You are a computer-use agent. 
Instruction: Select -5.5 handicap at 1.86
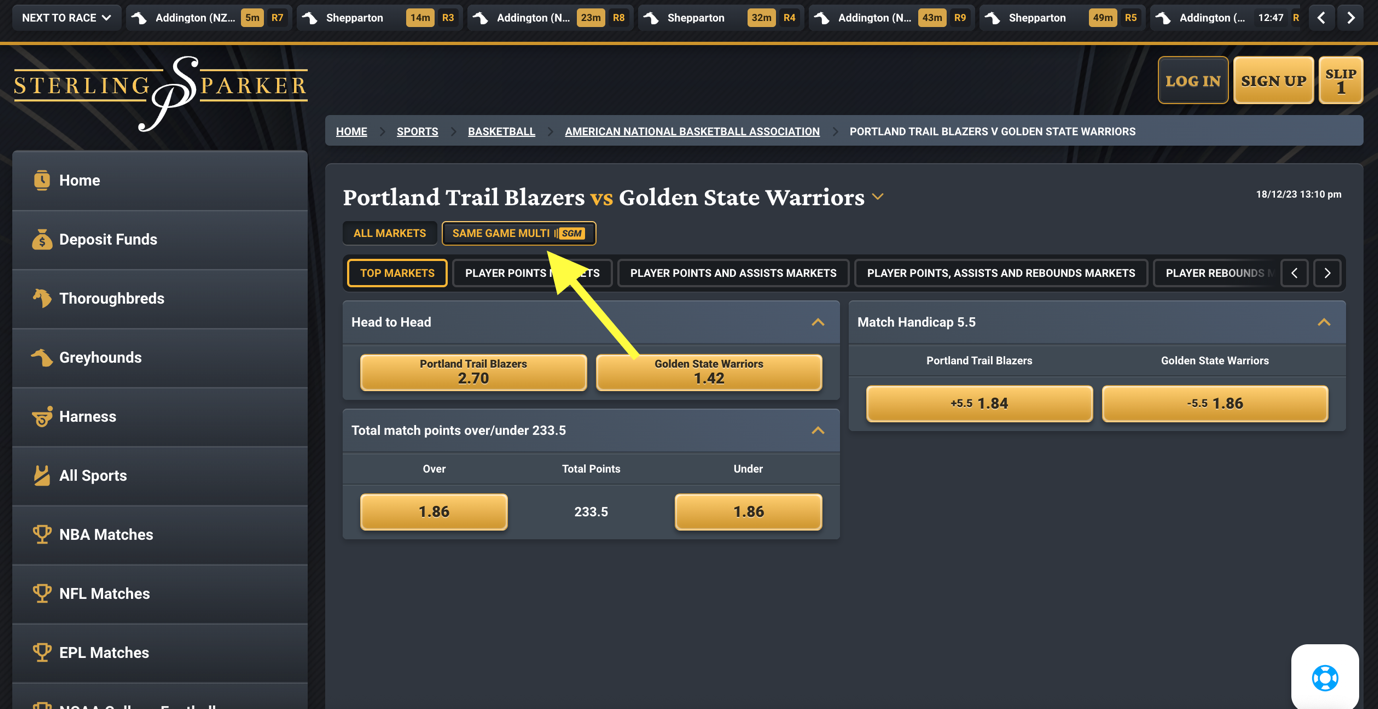(1215, 403)
